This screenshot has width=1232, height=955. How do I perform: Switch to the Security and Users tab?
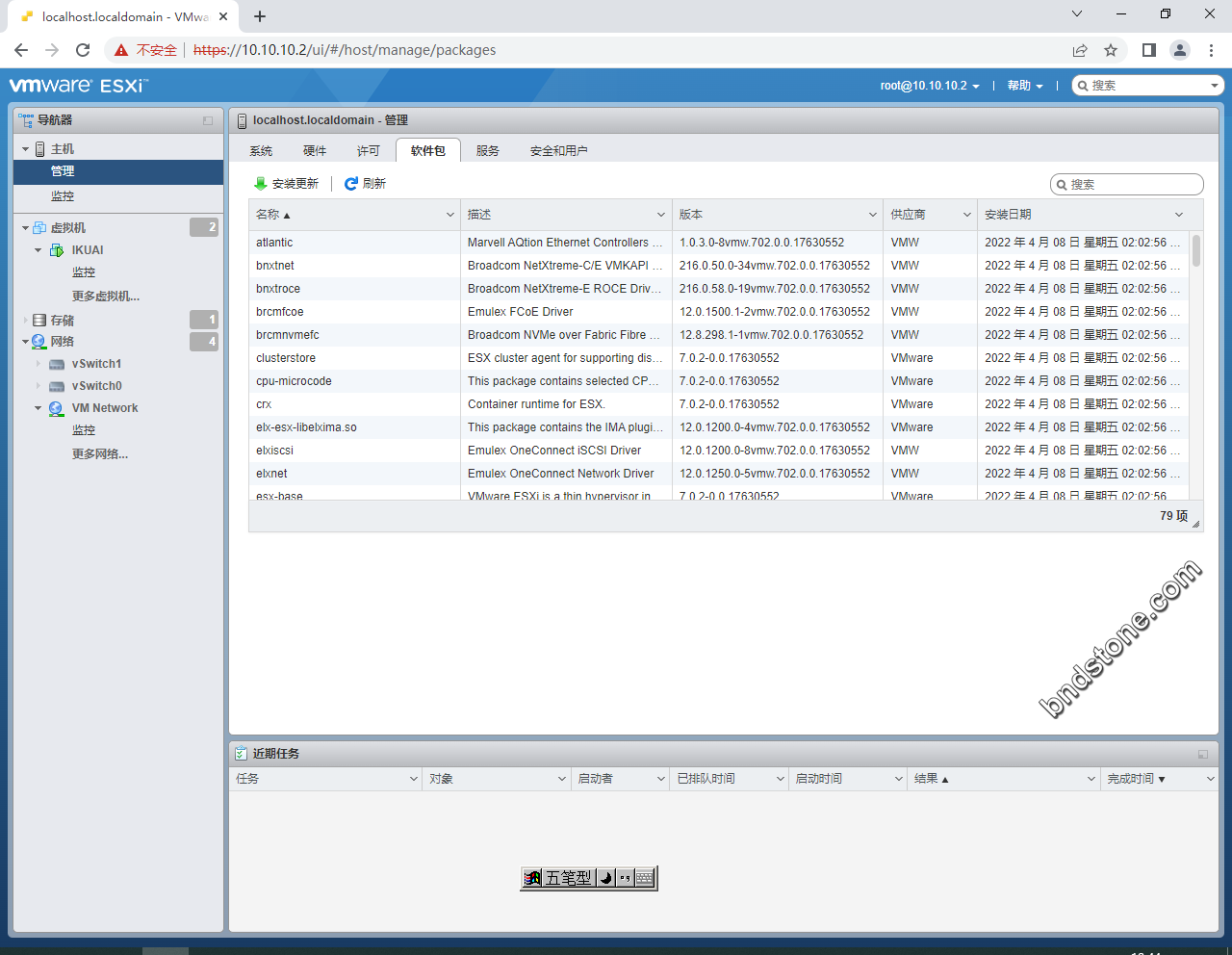(559, 151)
